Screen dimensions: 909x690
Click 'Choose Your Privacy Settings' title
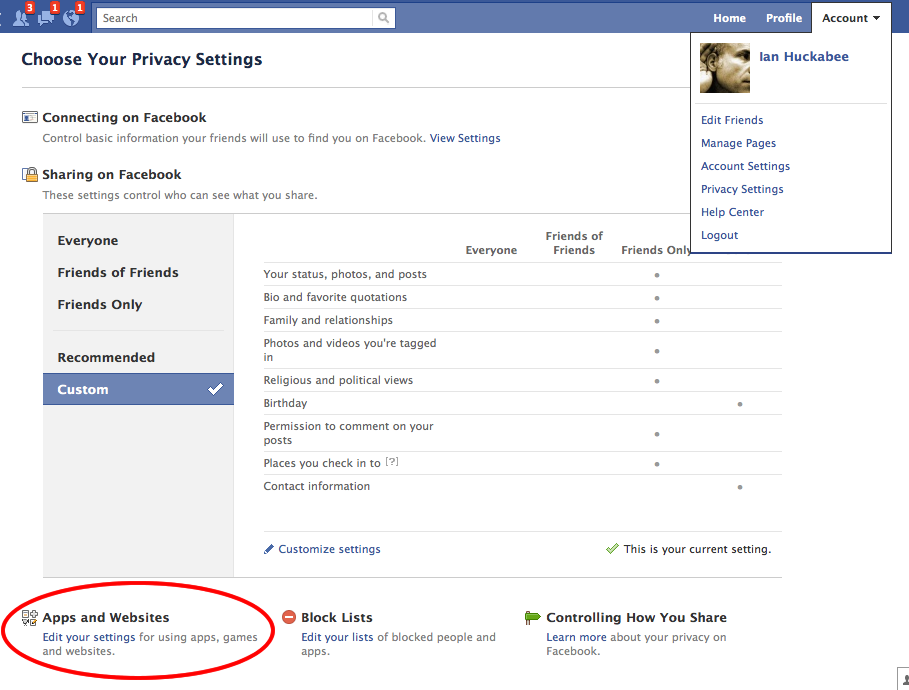[141, 59]
